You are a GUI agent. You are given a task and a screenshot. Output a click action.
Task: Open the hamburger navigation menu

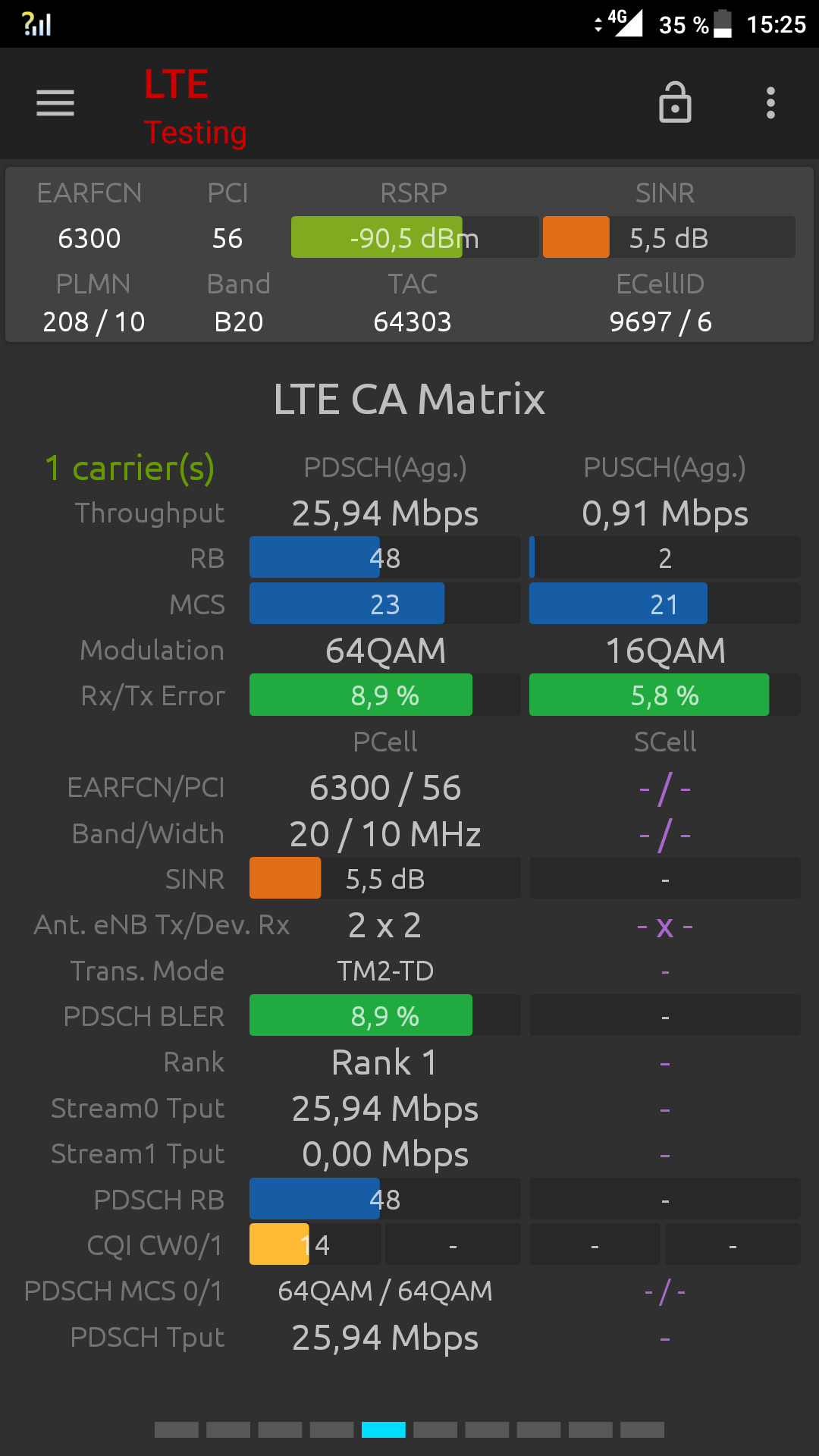(55, 103)
